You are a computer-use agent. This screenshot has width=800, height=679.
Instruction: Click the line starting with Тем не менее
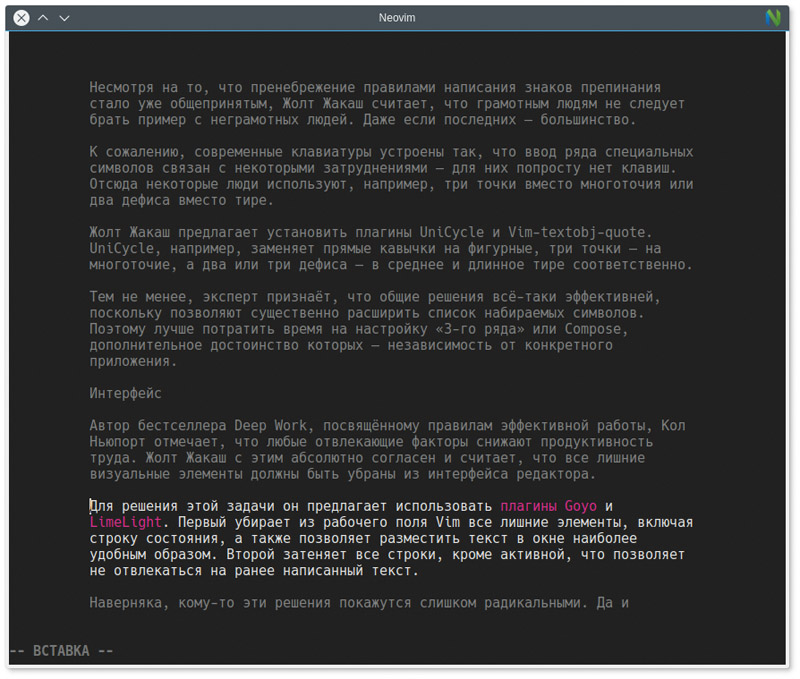[x=375, y=297]
